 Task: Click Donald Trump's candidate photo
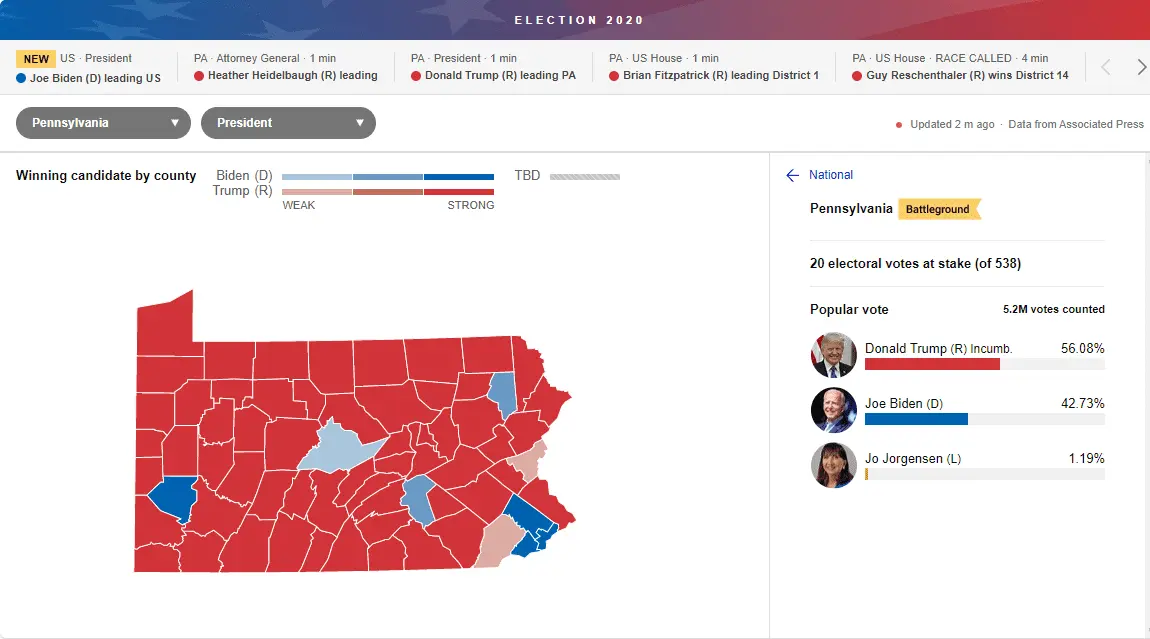pos(834,355)
